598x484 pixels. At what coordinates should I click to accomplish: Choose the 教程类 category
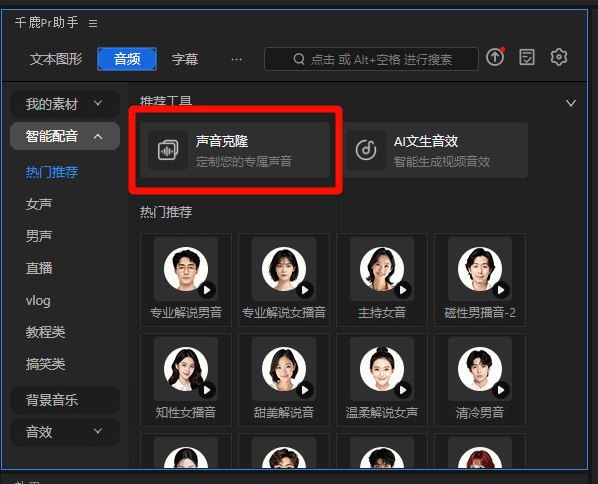45,332
